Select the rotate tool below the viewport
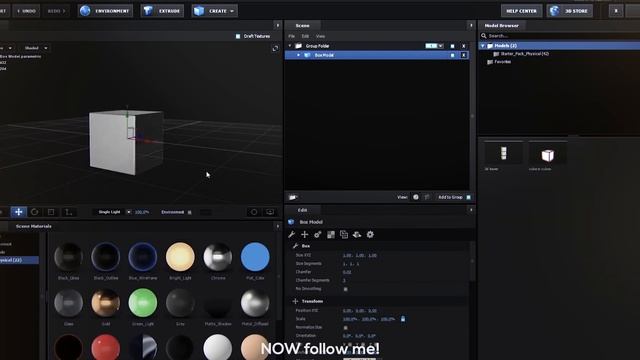 [x=35, y=212]
